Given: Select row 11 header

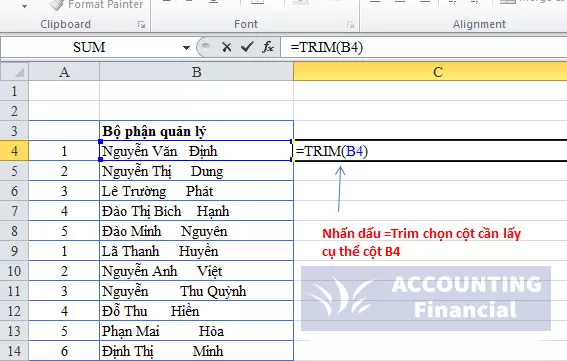Looking at the screenshot, I should 14,291.
